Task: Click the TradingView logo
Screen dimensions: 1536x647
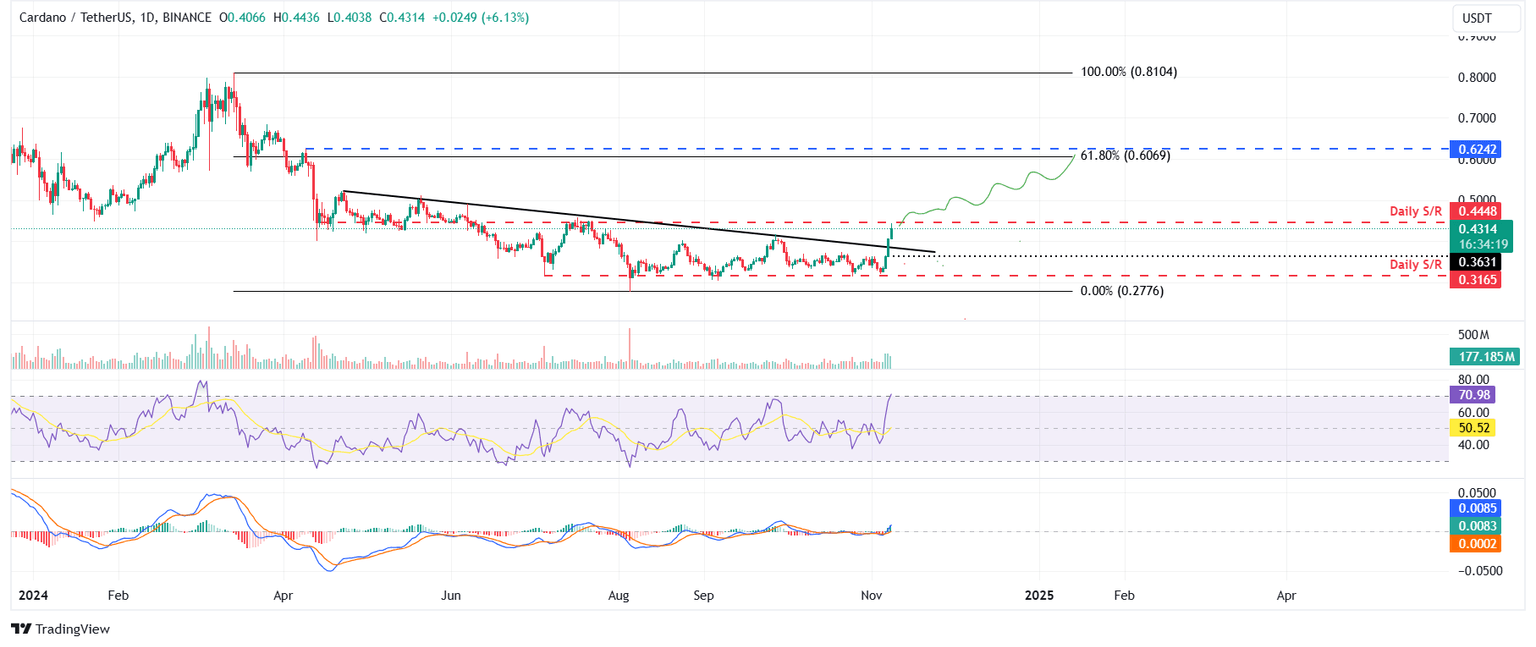Action: pos(22,629)
